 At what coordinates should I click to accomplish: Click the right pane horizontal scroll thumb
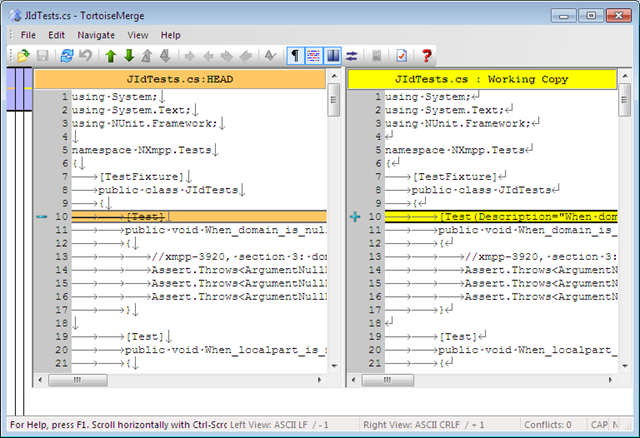387,380
